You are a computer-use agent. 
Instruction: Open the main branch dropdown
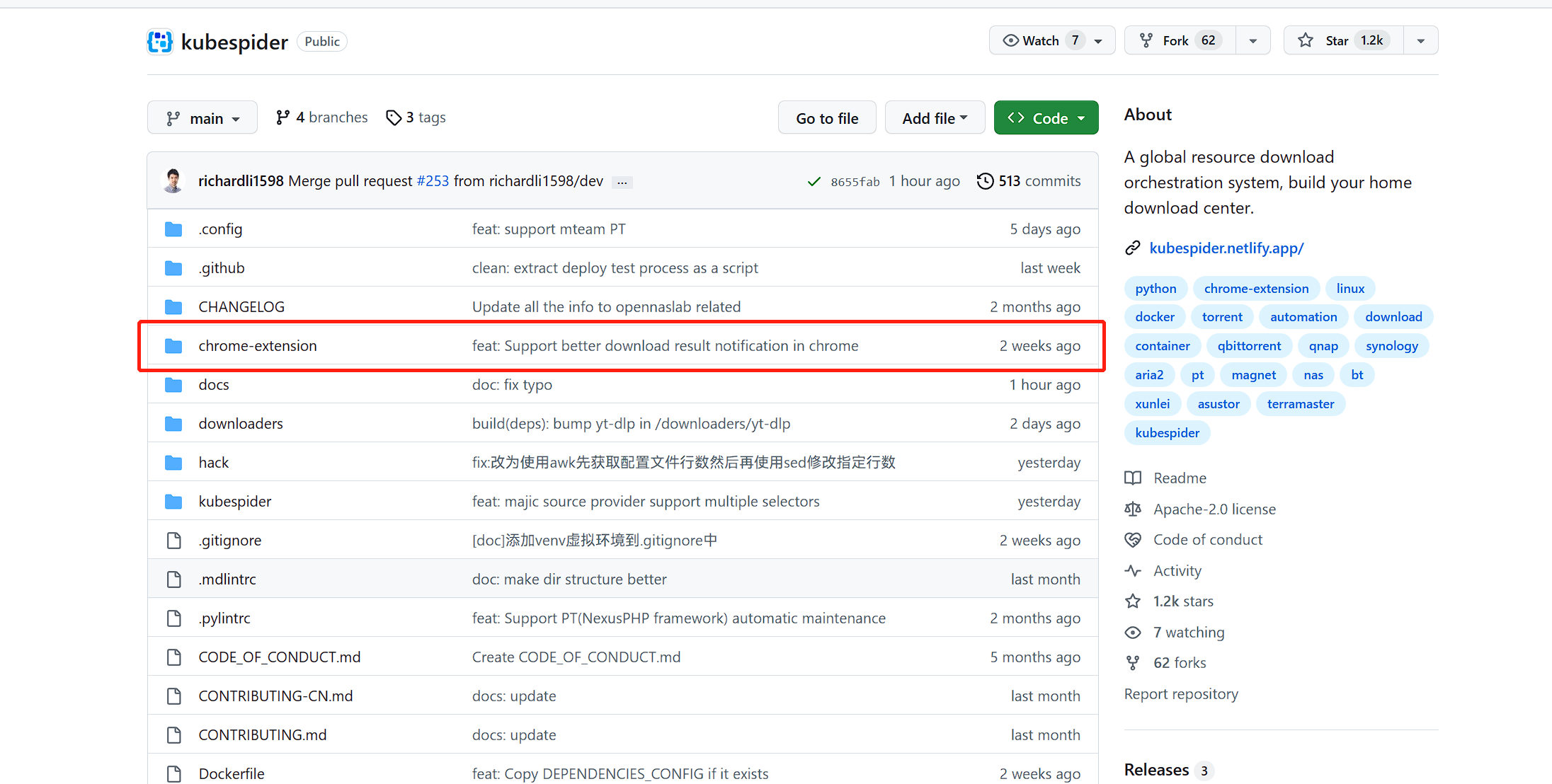click(202, 118)
